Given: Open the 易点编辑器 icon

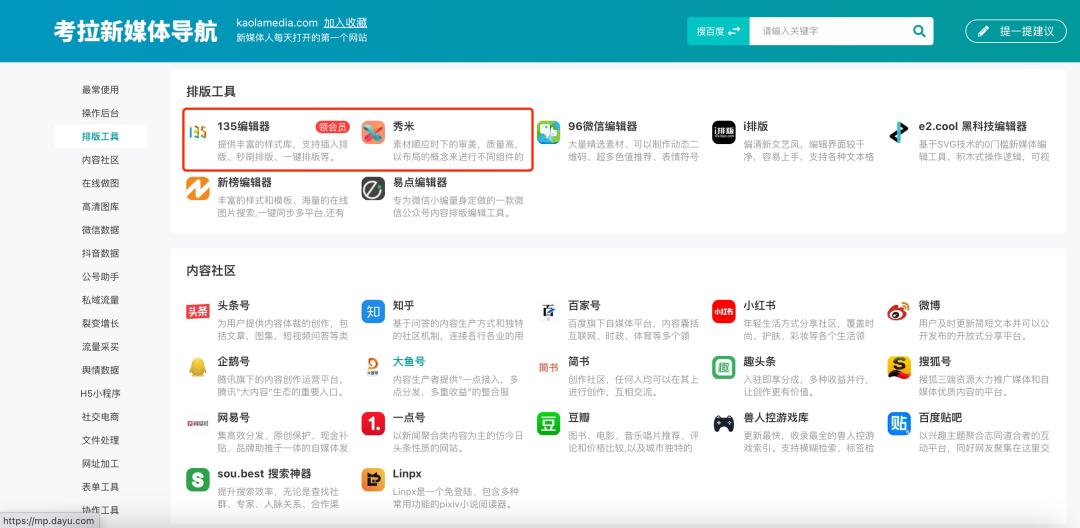Looking at the screenshot, I should point(373,189).
